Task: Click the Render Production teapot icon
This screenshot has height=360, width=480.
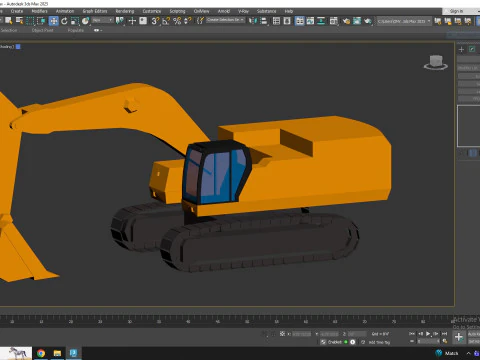Action: (x=368, y=21)
